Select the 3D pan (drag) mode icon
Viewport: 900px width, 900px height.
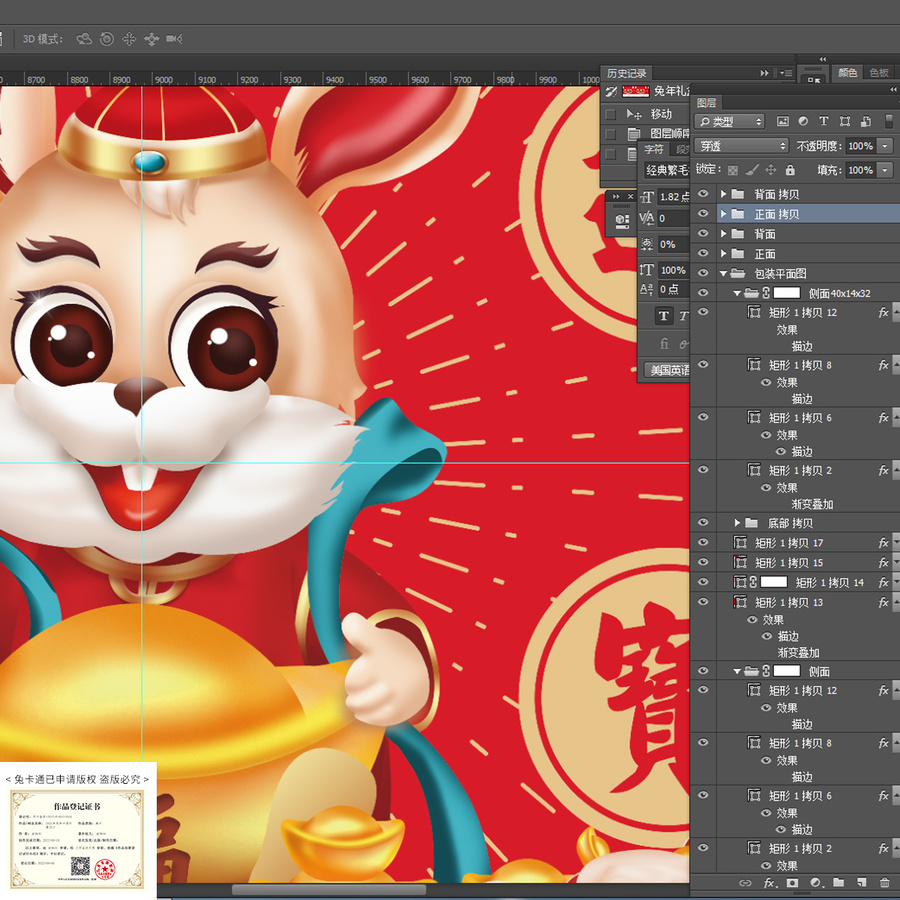pyautogui.click(x=129, y=39)
